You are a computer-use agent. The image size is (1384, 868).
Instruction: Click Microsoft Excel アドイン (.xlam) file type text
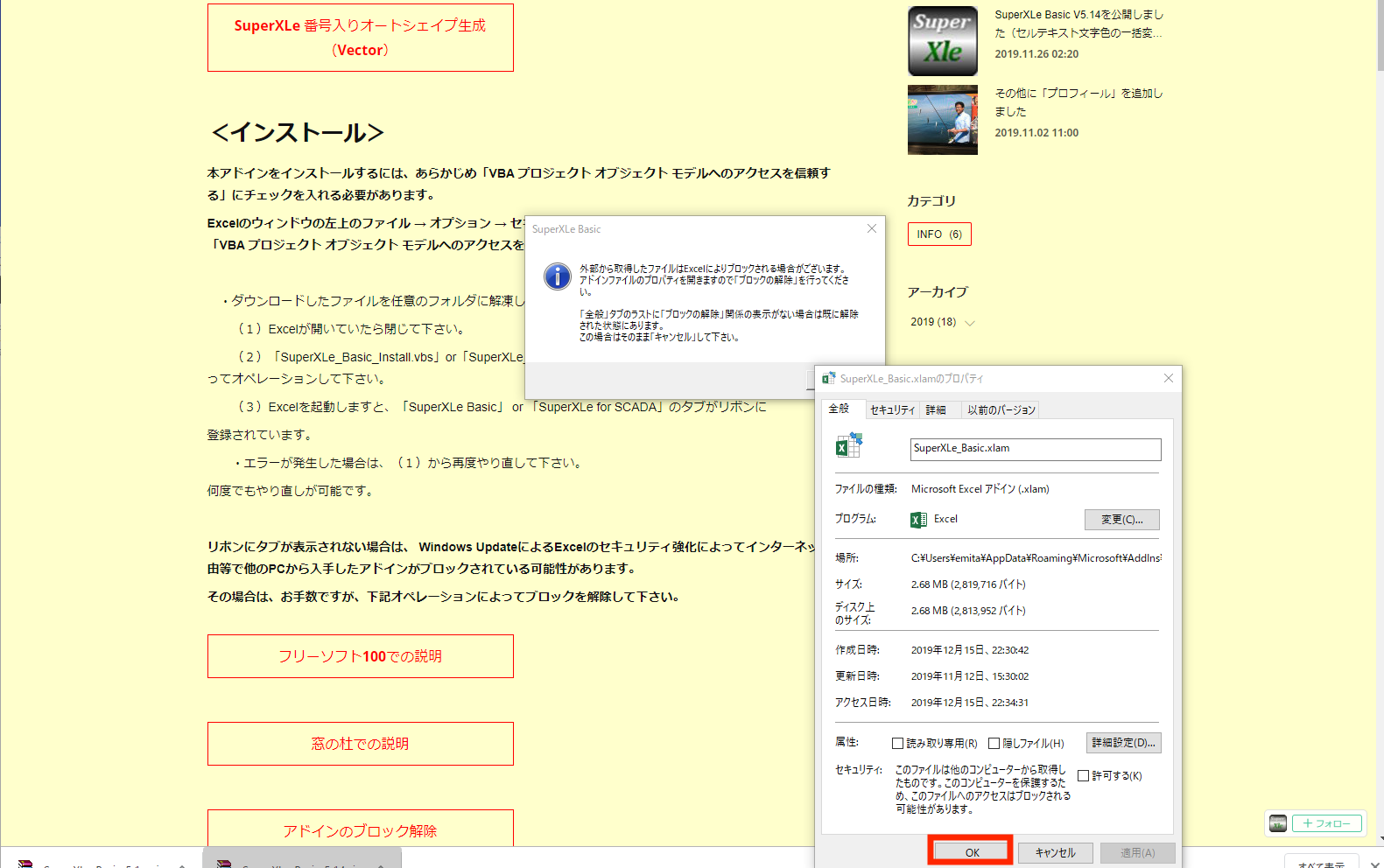[980, 489]
